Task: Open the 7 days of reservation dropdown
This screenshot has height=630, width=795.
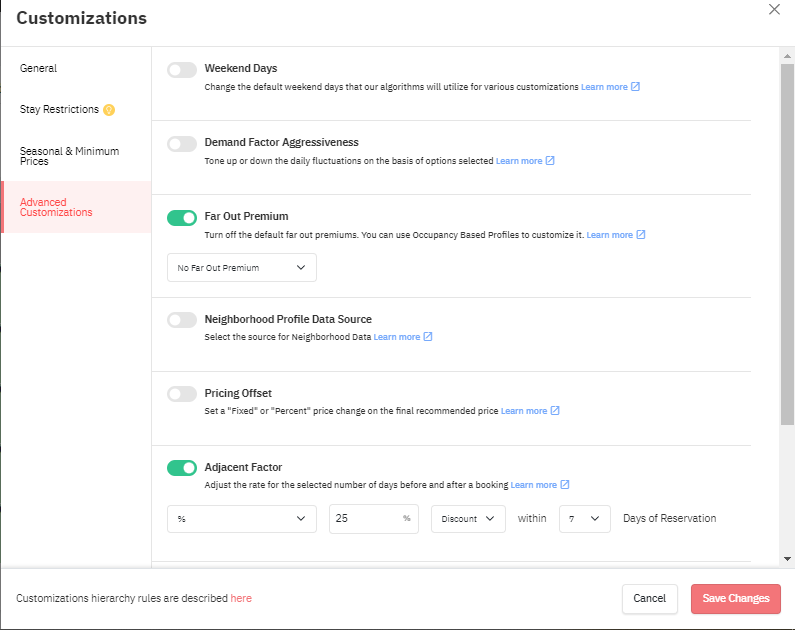Action: (585, 518)
